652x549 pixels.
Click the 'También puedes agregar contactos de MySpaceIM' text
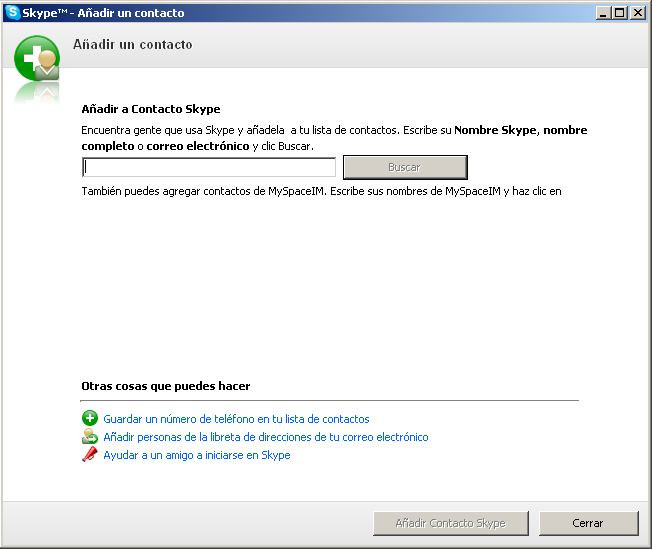(321, 191)
